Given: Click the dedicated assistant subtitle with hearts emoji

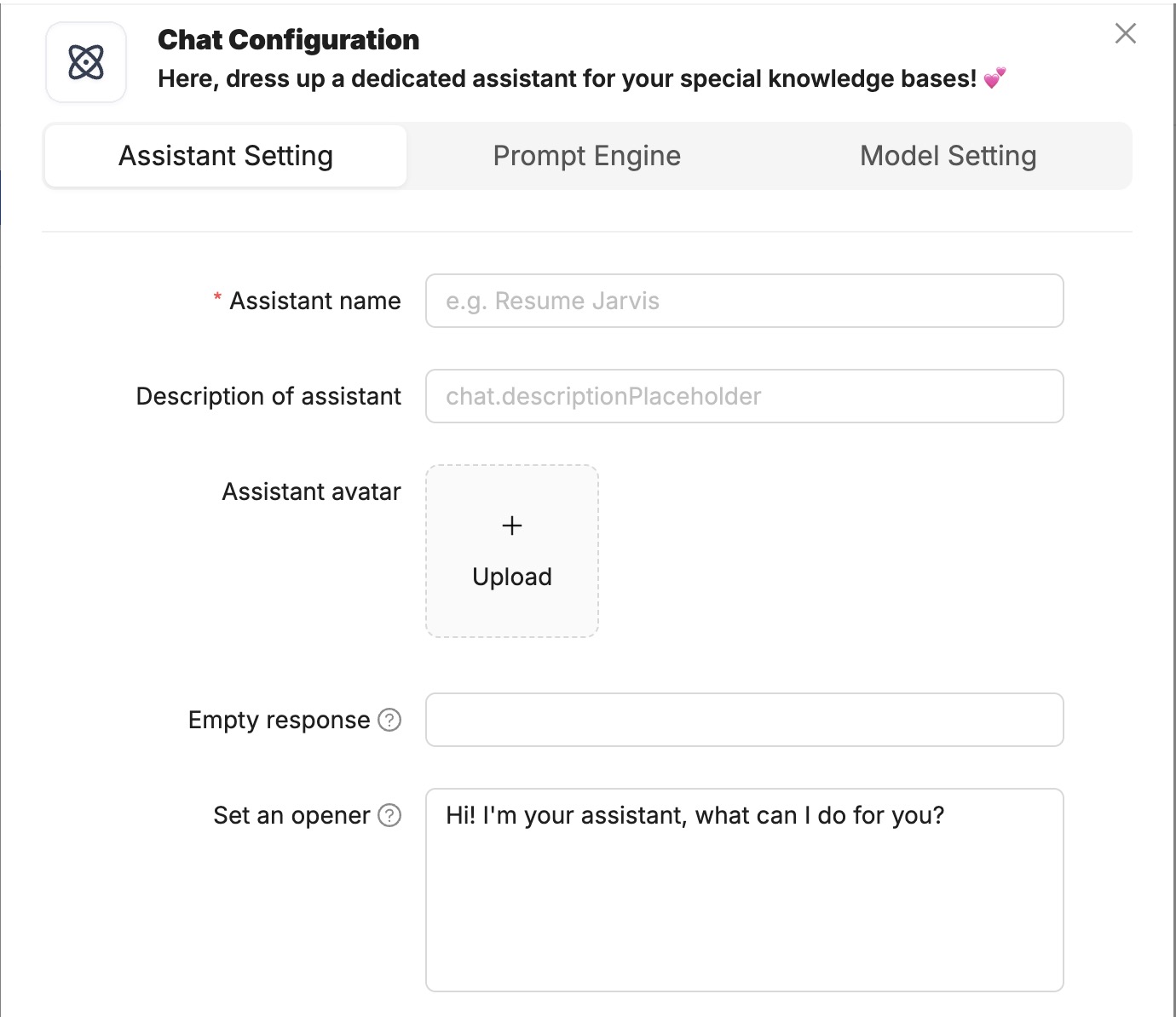Looking at the screenshot, I should 580,78.
